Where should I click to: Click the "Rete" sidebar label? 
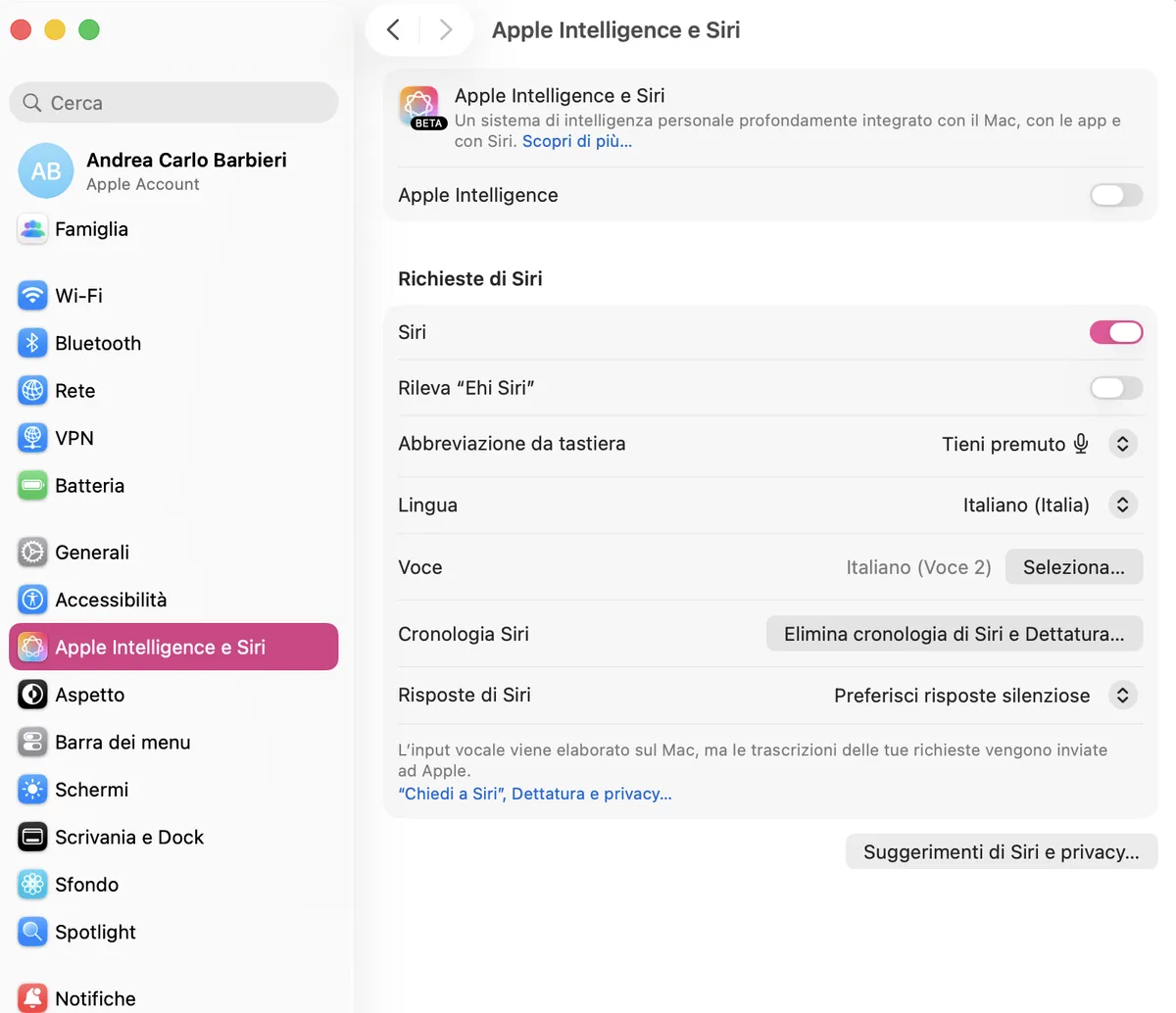point(75,391)
